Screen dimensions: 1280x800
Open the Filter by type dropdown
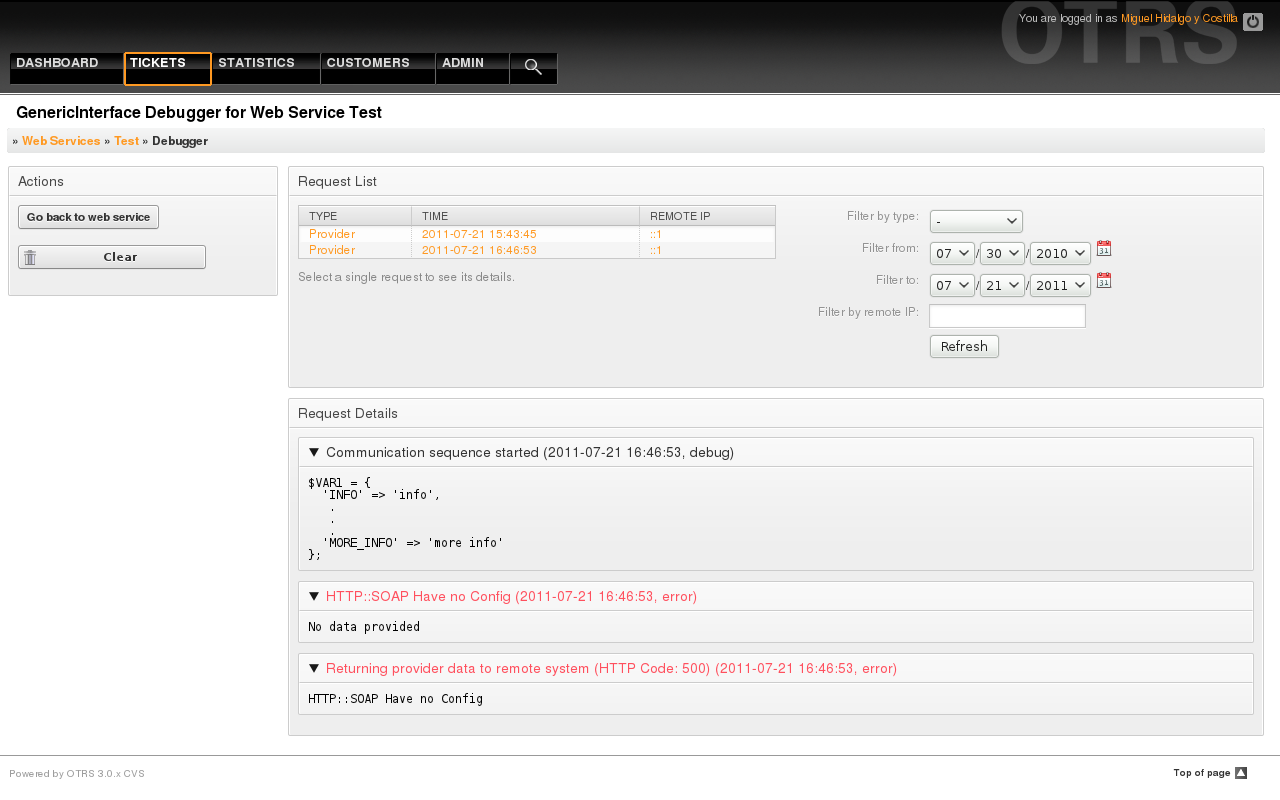click(975, 221)
